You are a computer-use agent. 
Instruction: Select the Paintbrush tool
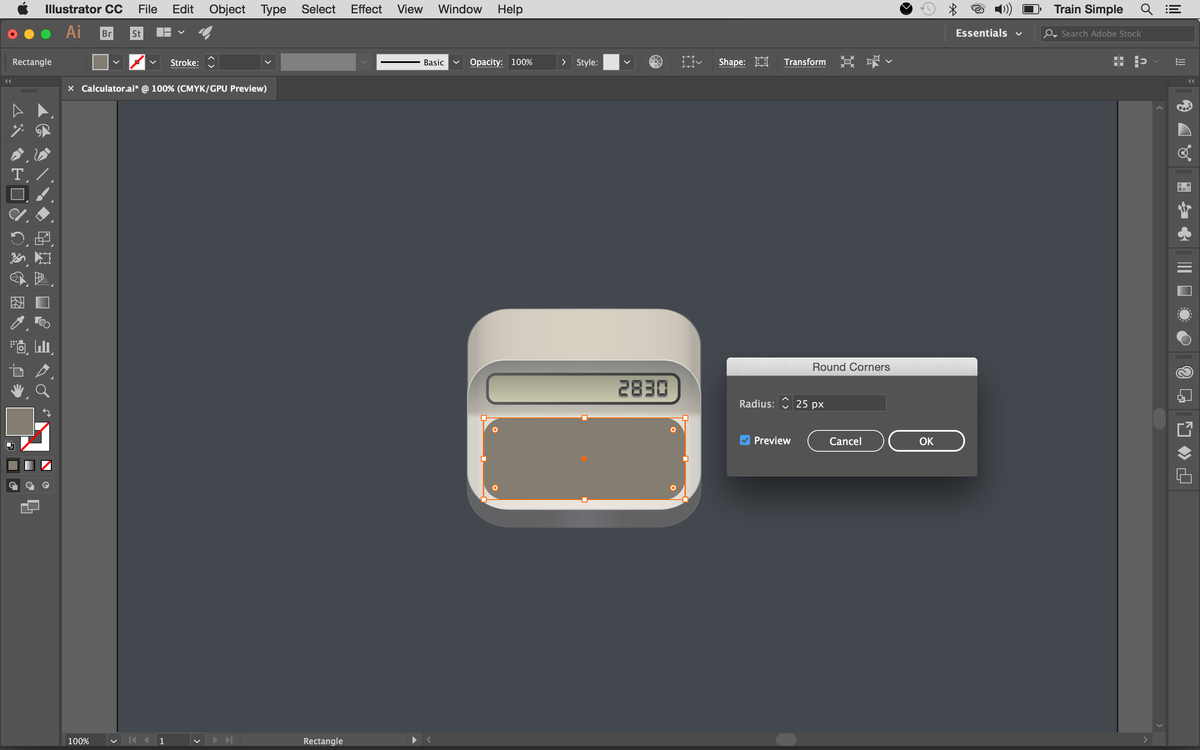coord(42,194)
